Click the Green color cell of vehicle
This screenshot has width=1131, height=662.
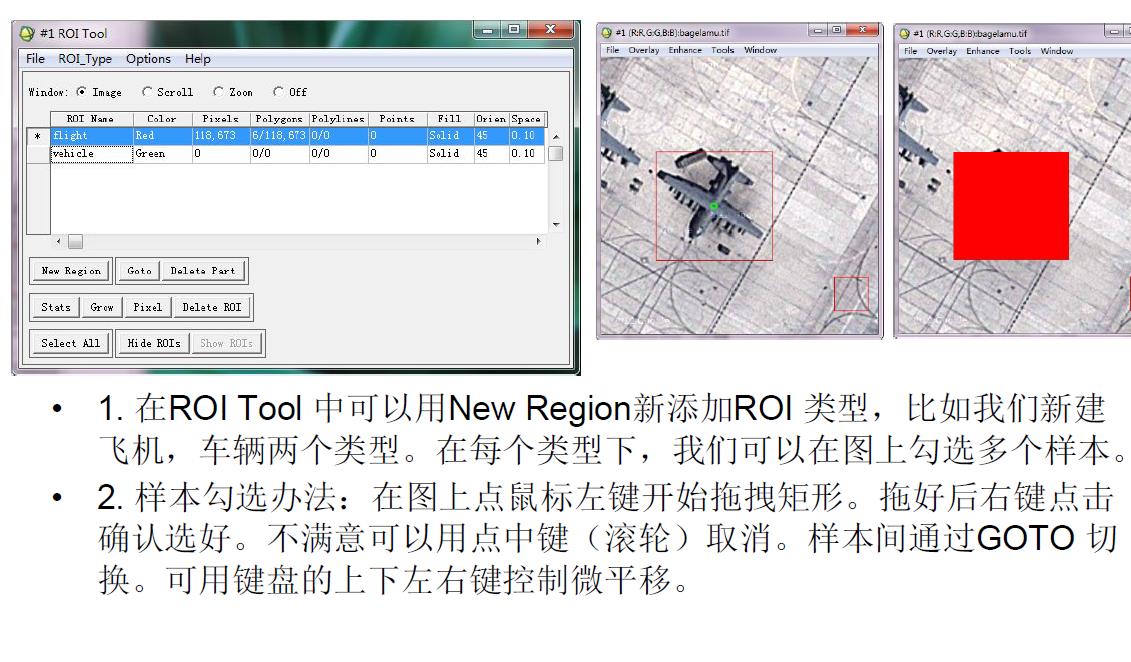(x=163, y=154)
